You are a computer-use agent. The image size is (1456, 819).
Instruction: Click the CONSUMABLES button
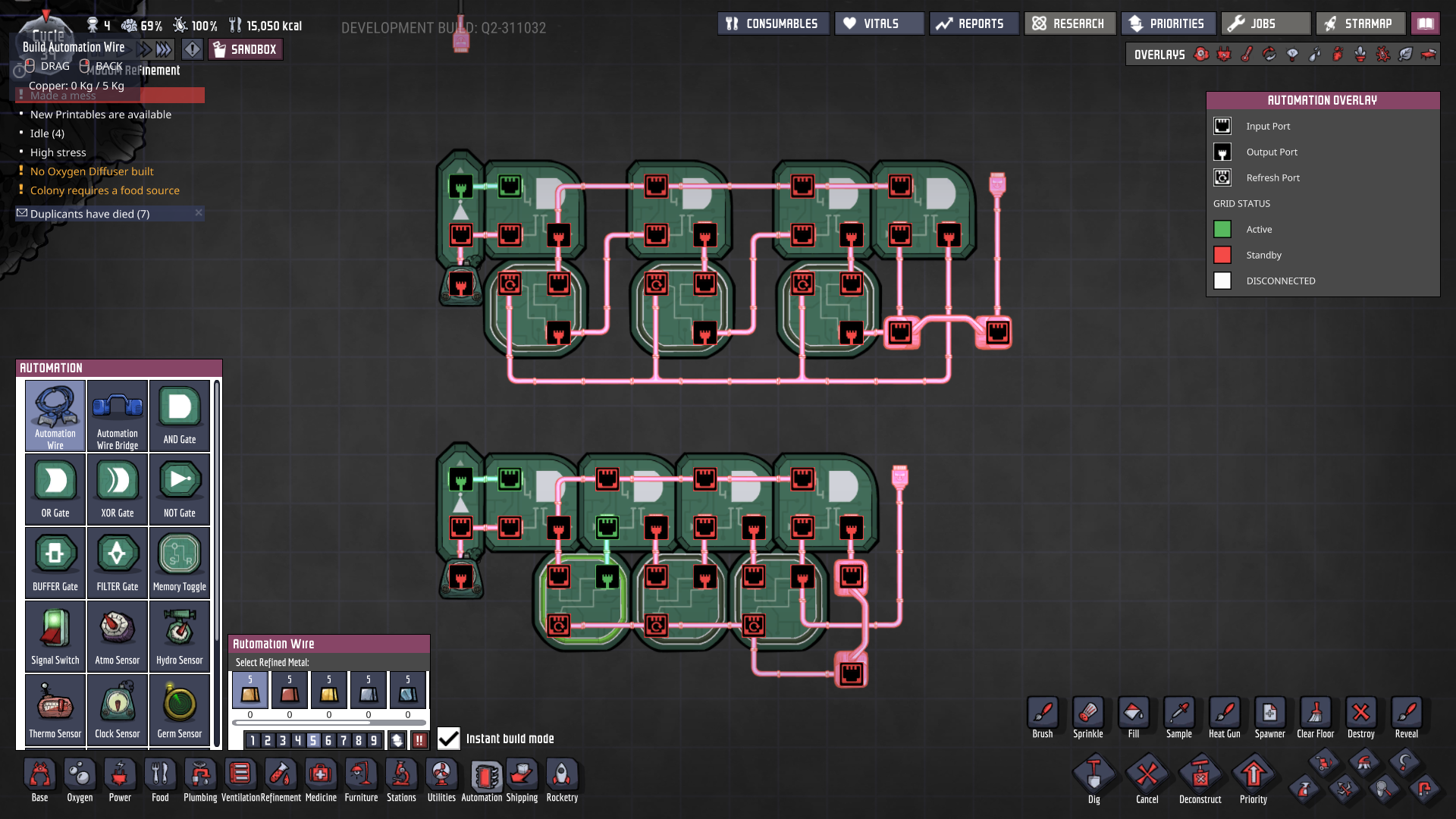coord(773,24)
